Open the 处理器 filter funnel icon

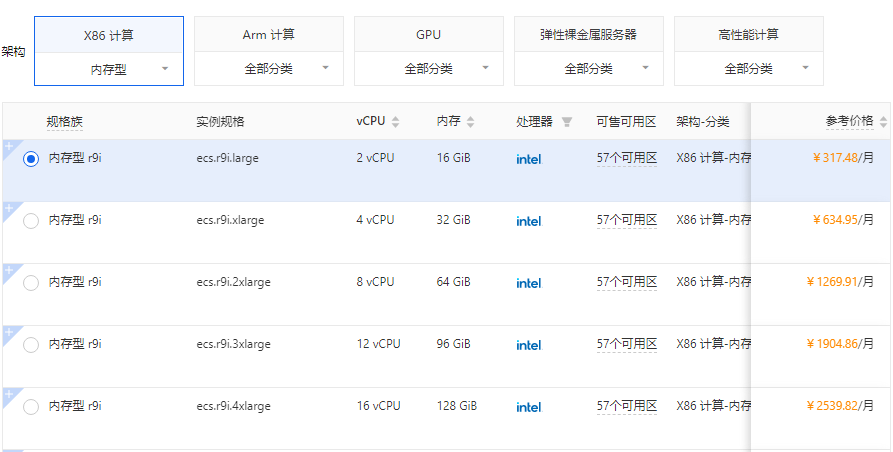click(567, 122)
